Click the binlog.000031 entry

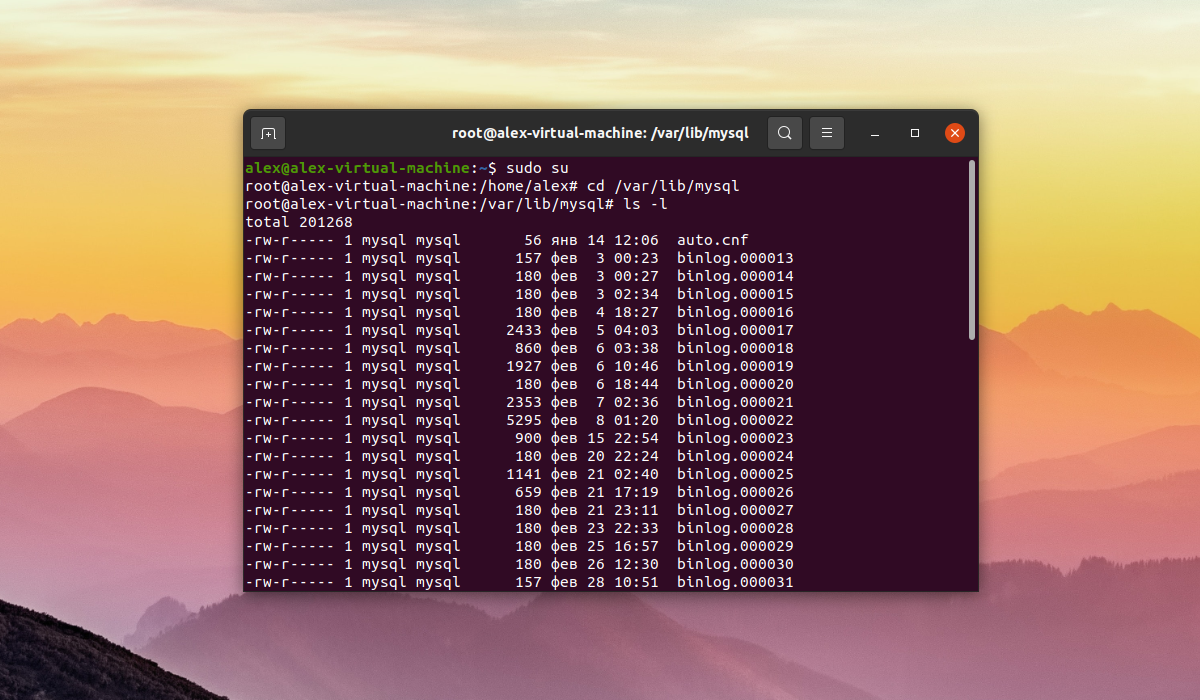click(734, 582)
